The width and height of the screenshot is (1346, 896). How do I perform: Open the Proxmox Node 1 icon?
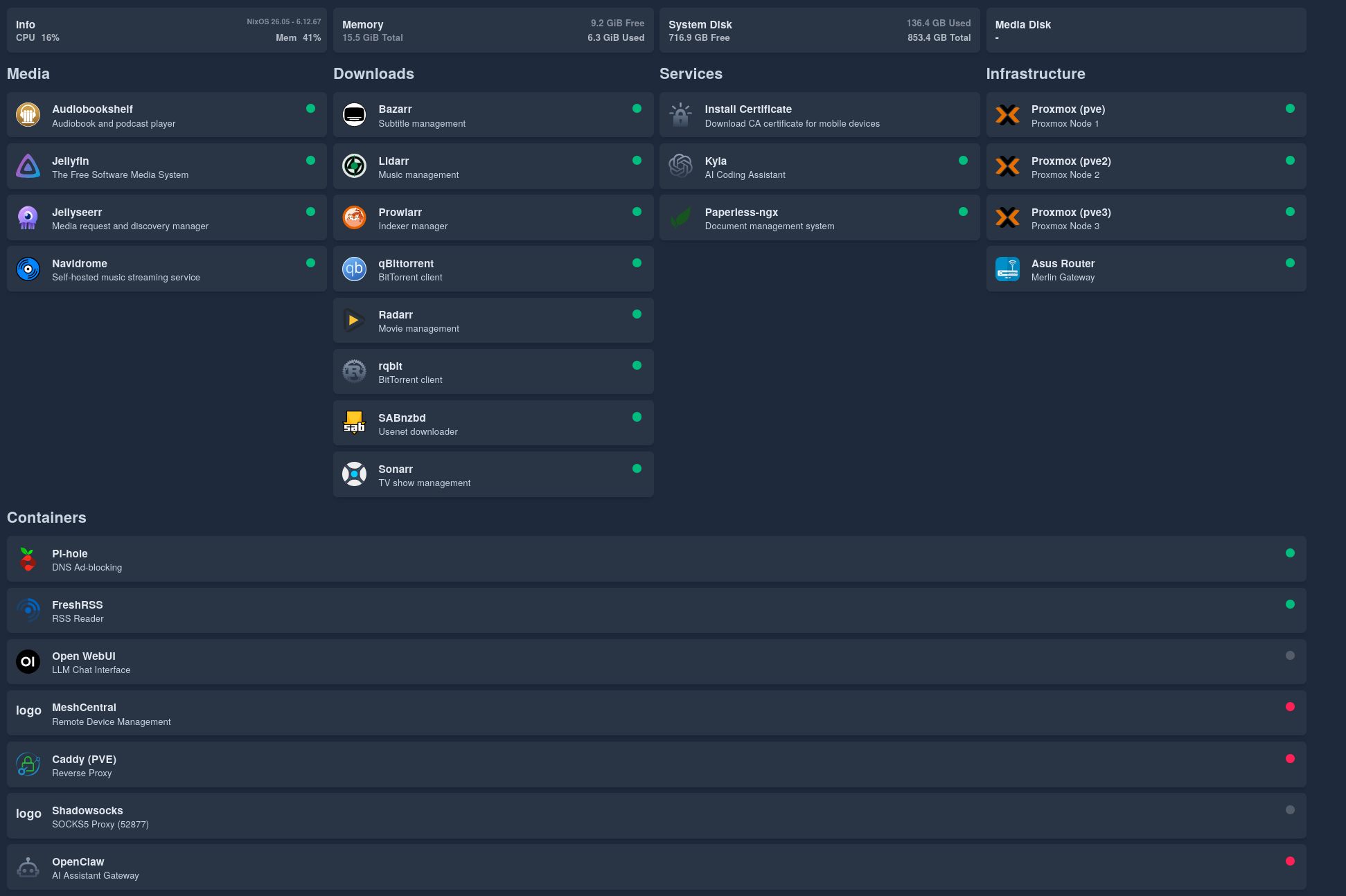[1008, 114]
